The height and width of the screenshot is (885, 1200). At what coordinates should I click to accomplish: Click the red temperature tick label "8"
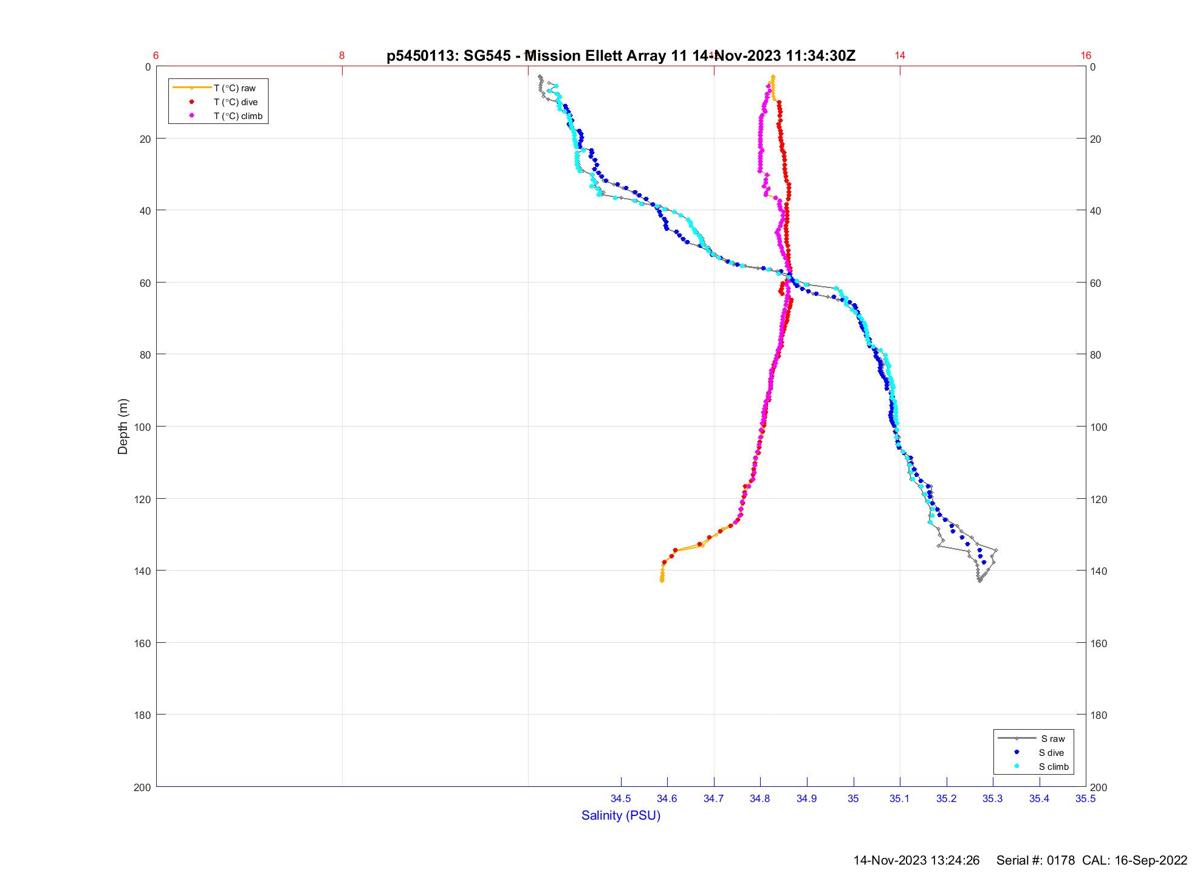(x=342, y=56)
